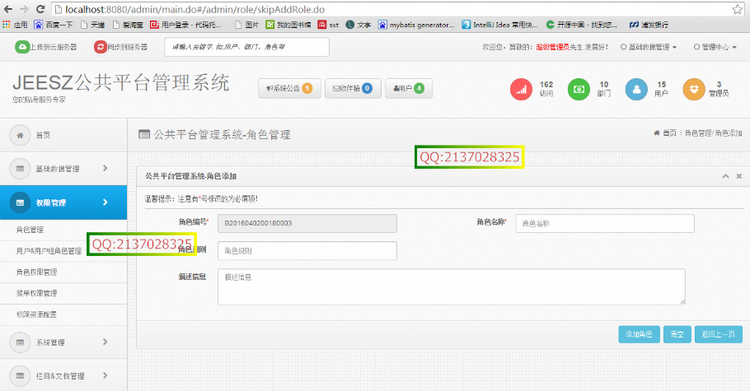Click the disabled role number field B2016040200180003
Screen dimensions: 750x391
click(307, 223)
